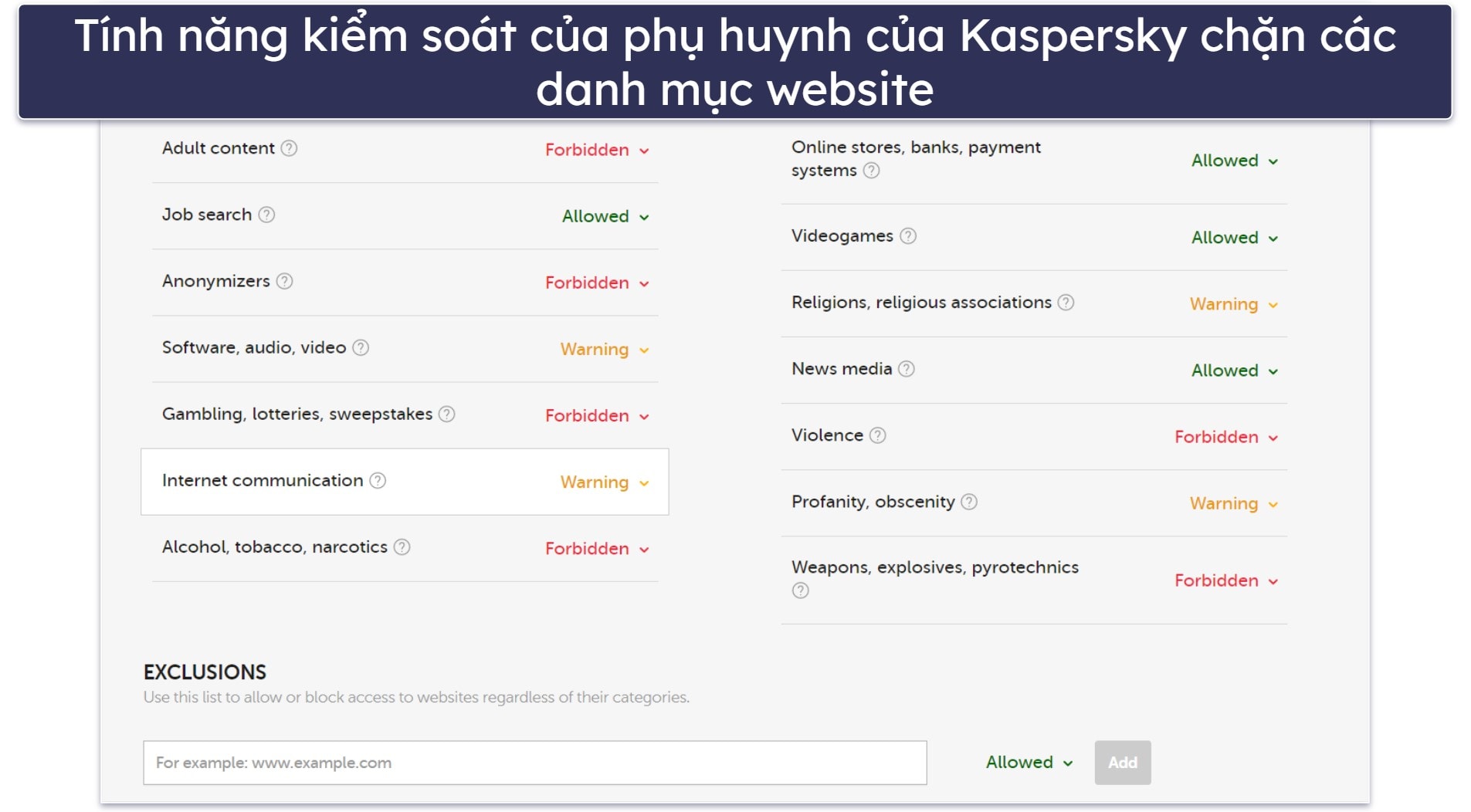Change Weapons, explosives Forbidden setting
Screen dimensions: 1471x812
(1226, 580)
